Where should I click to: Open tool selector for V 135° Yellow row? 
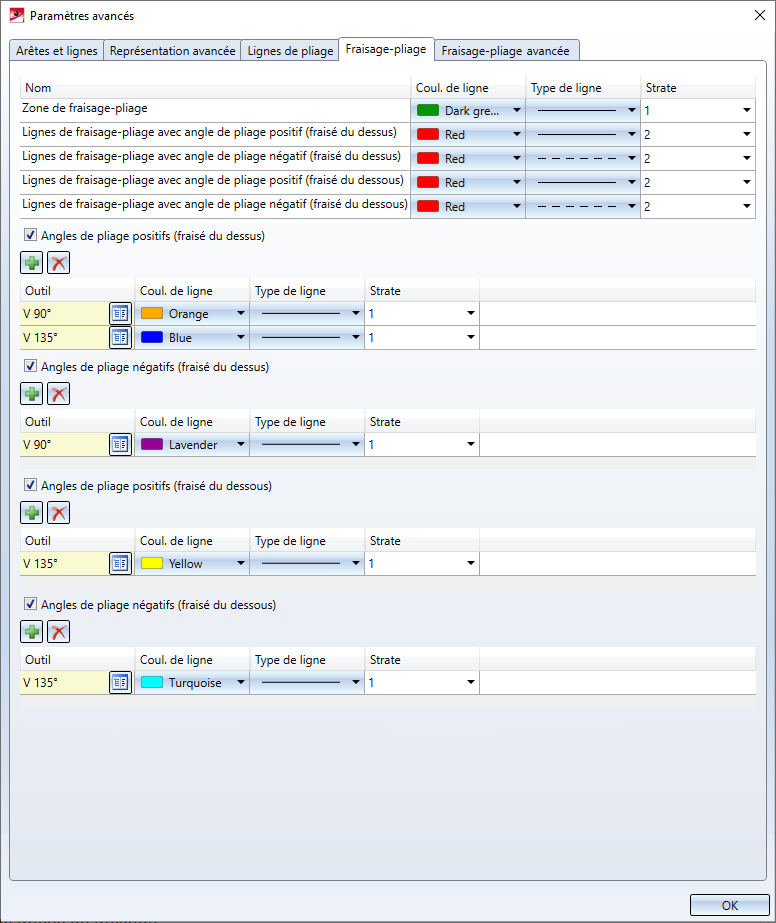point(120,564)
